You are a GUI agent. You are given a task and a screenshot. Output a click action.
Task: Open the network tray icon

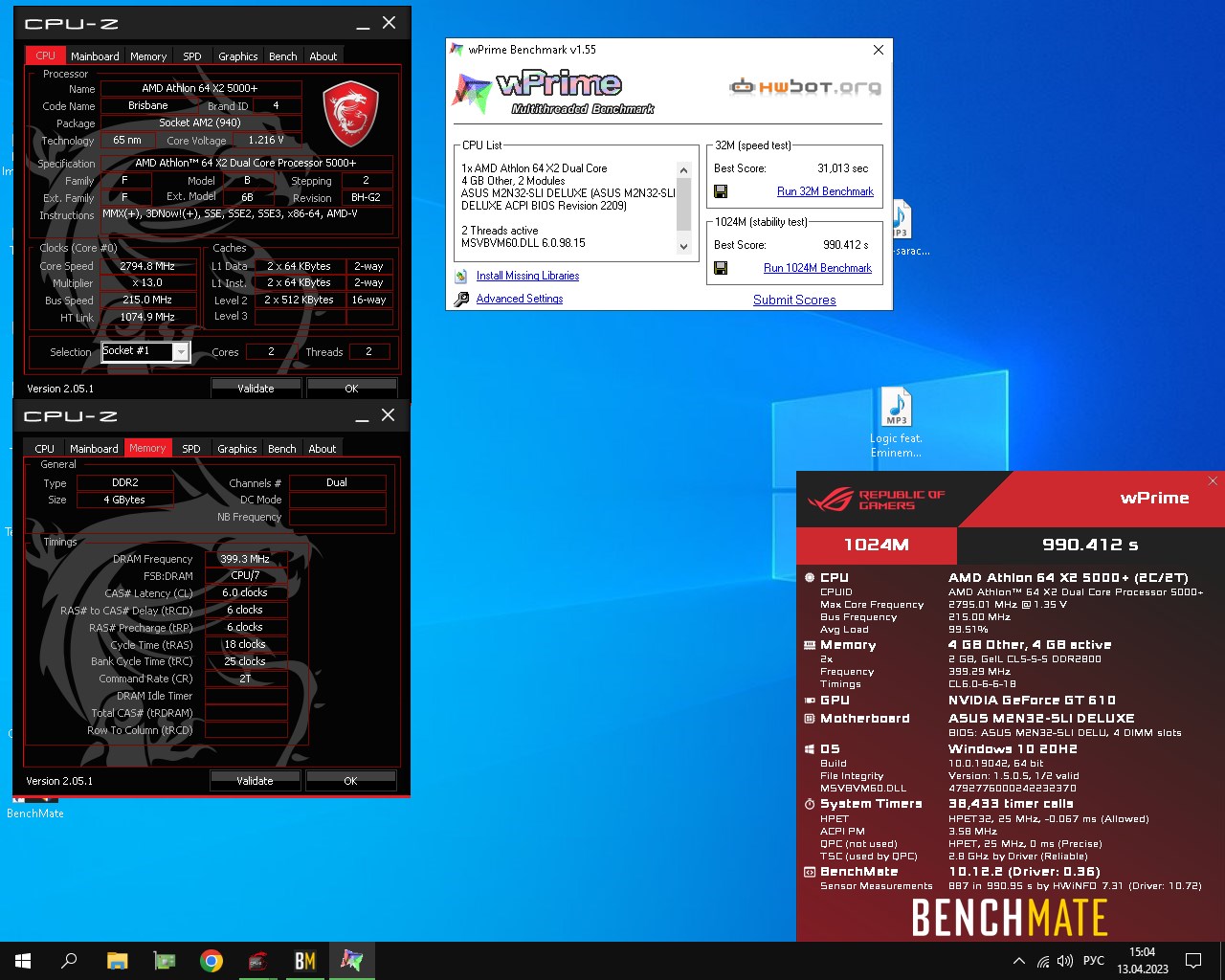click(x=1043, y=961)
